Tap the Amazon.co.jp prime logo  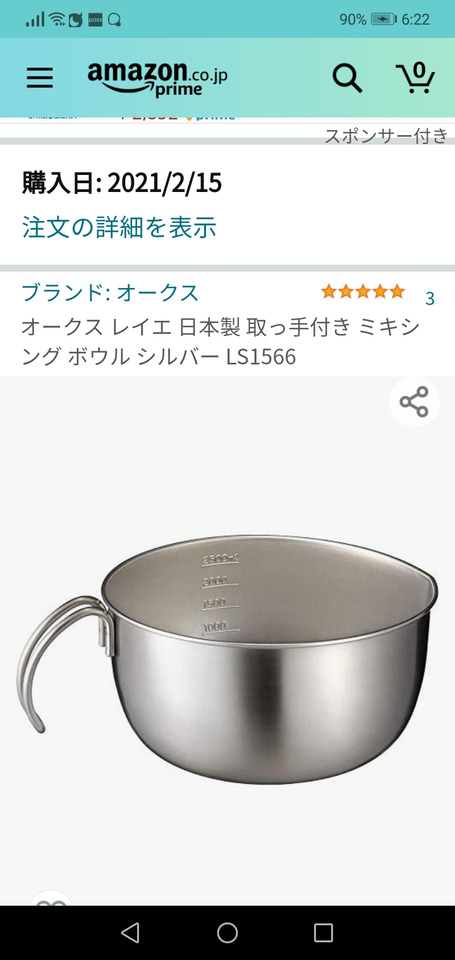157,78
